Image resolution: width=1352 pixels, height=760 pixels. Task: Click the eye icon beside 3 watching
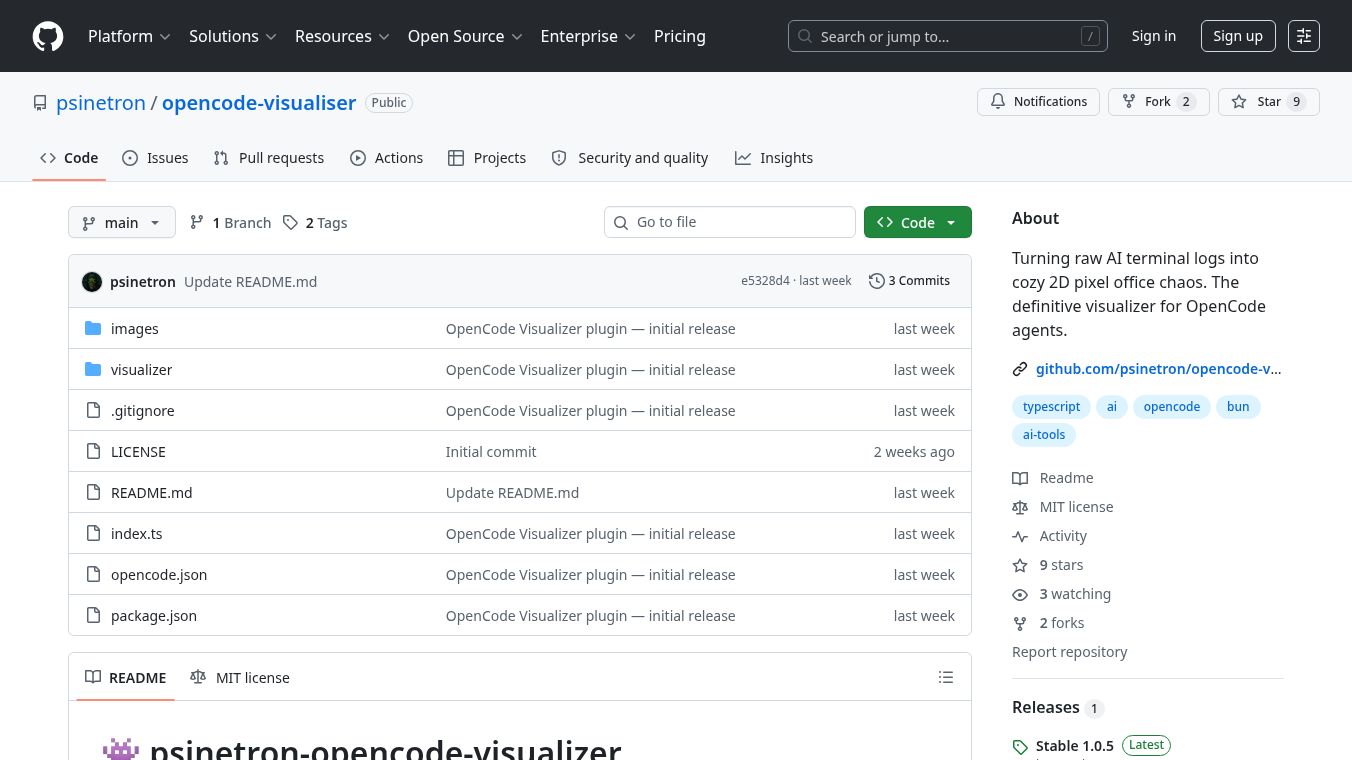click(x=1020, y=594)
